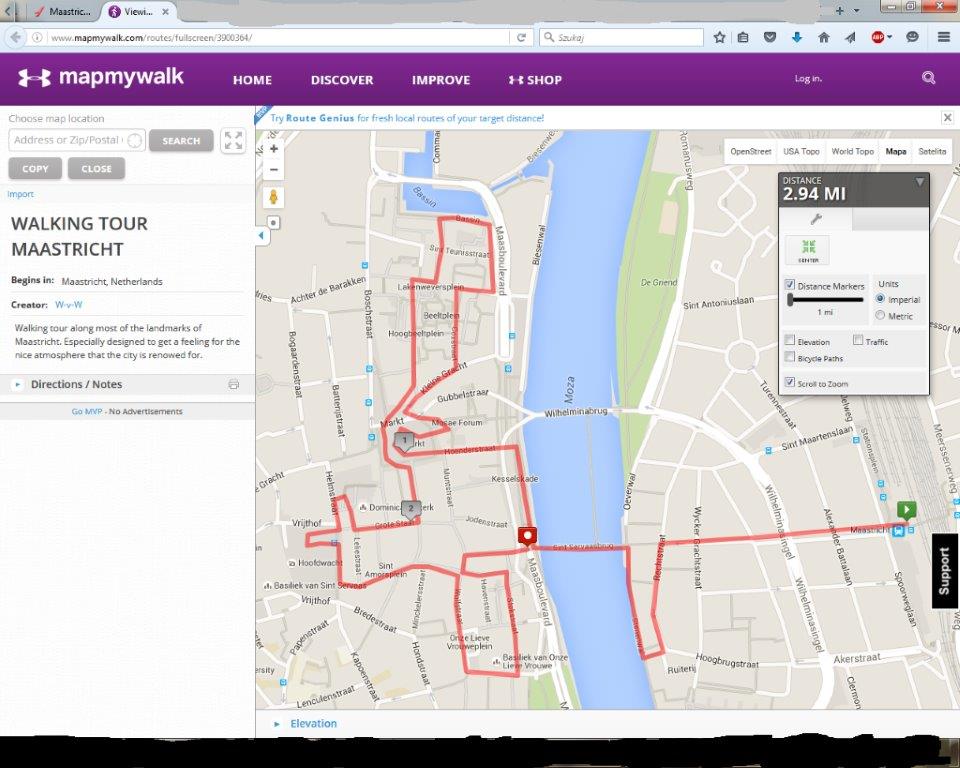
Task: Print the directions with printer icon
Action: click(233, 385)
